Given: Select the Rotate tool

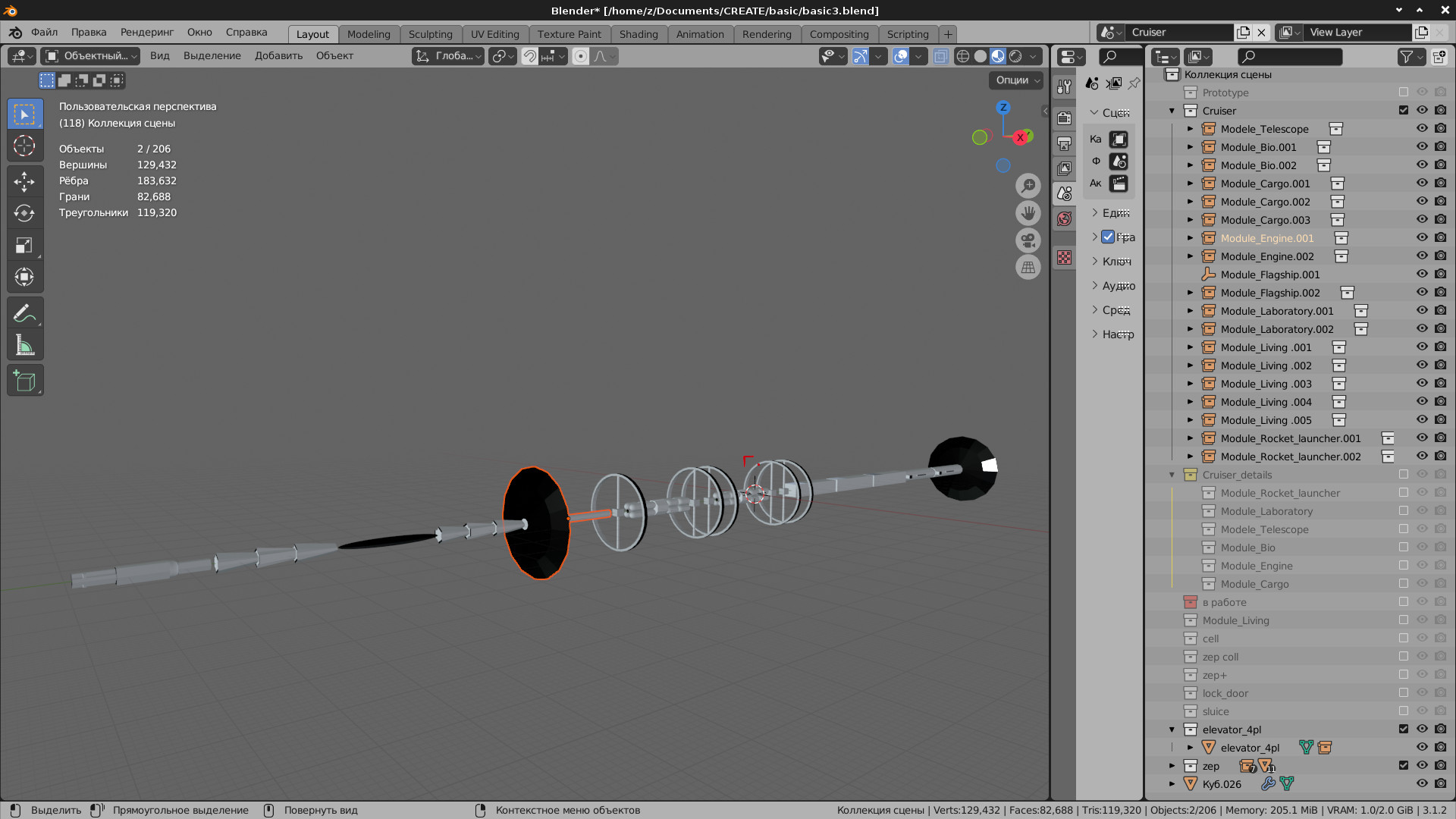Looking at the screenshot, I should tap(24, 213).
